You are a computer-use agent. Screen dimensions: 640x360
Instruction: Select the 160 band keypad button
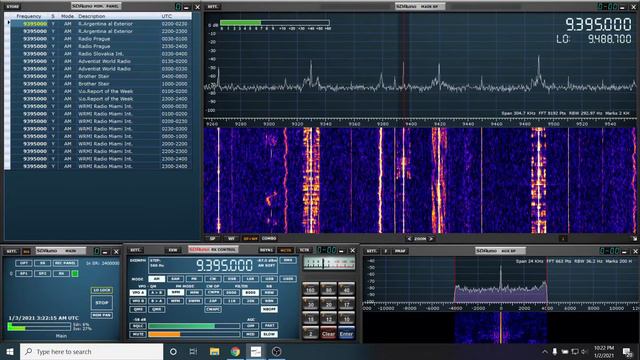click(x=311, y=289)
